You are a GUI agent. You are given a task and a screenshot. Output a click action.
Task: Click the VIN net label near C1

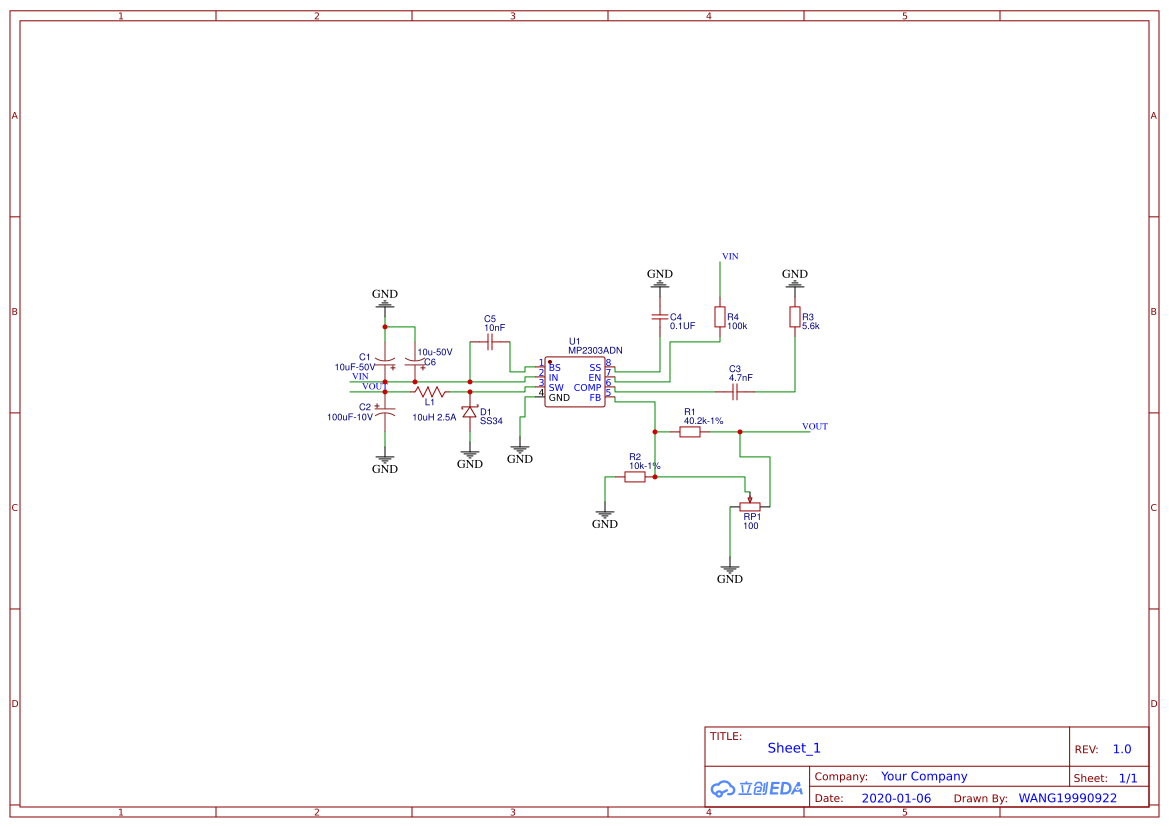click(x=360, y=377)
